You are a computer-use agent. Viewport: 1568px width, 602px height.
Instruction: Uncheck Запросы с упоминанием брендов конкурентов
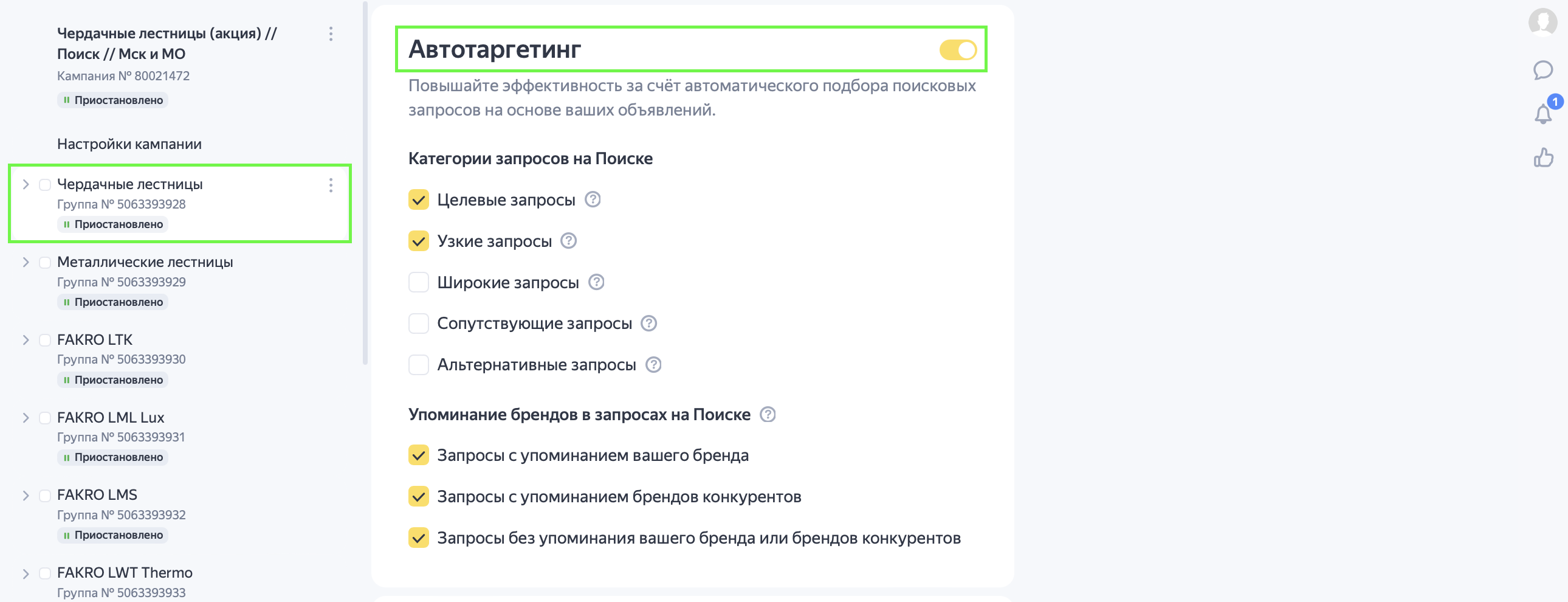point(419,497)
